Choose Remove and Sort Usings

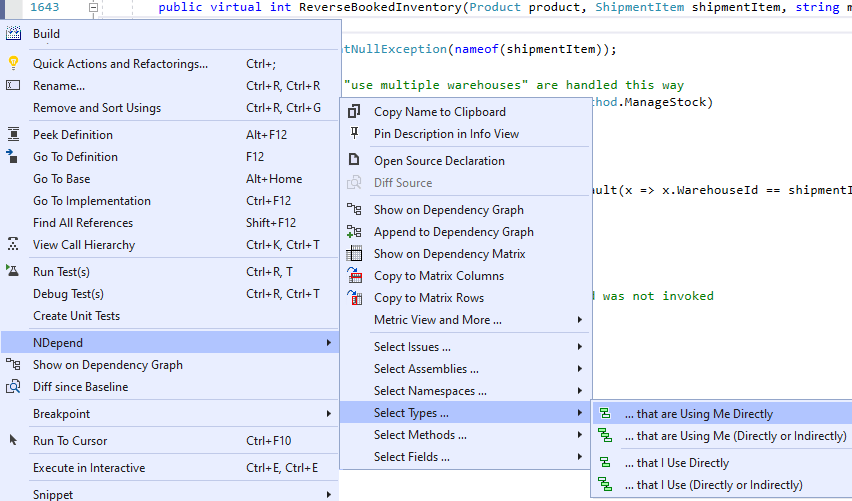tap(170, 108)
